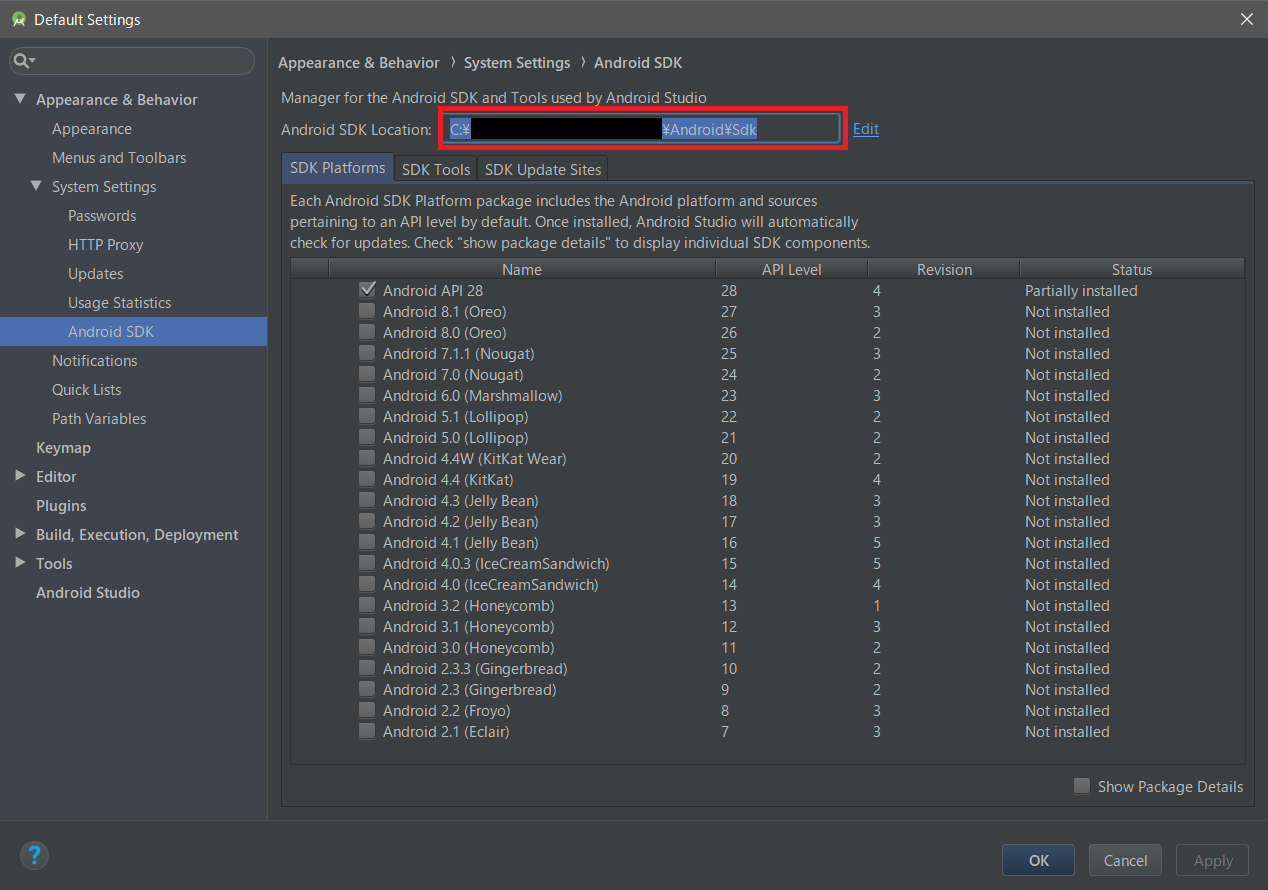Select Android SDK in the settings tree
Viewport: 1268px width, 890px height.
[x=133, y=331]
